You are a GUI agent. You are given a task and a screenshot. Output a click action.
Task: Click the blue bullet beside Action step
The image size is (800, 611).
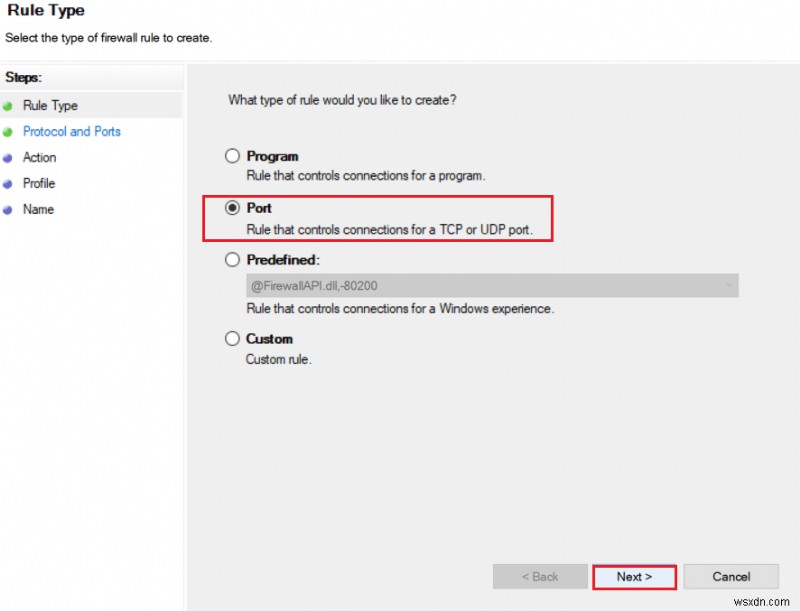tap(8, 157)
